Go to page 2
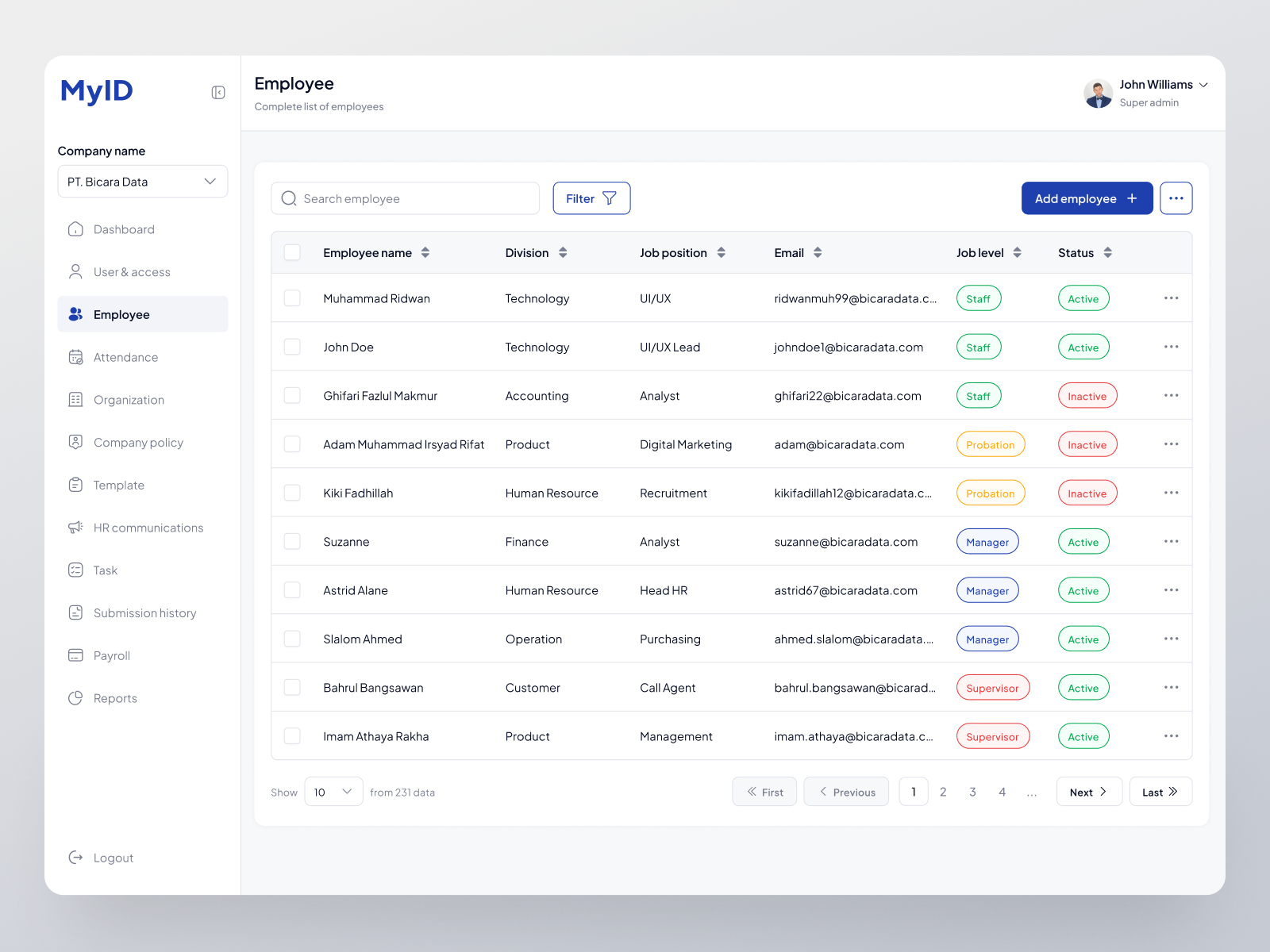Screen dimensions: 1270x952 [x=943, y=792]
